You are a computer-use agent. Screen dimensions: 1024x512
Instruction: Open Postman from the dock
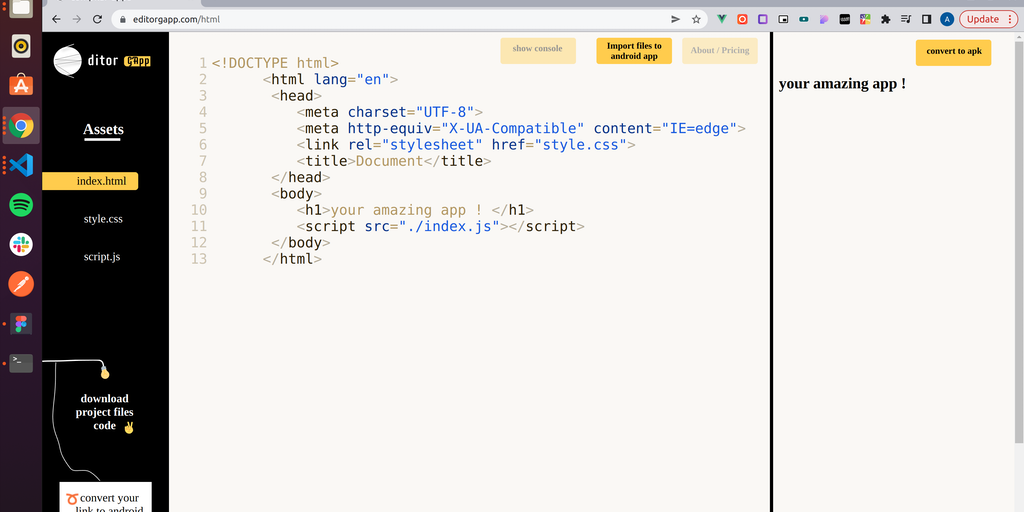pos(21,284)
